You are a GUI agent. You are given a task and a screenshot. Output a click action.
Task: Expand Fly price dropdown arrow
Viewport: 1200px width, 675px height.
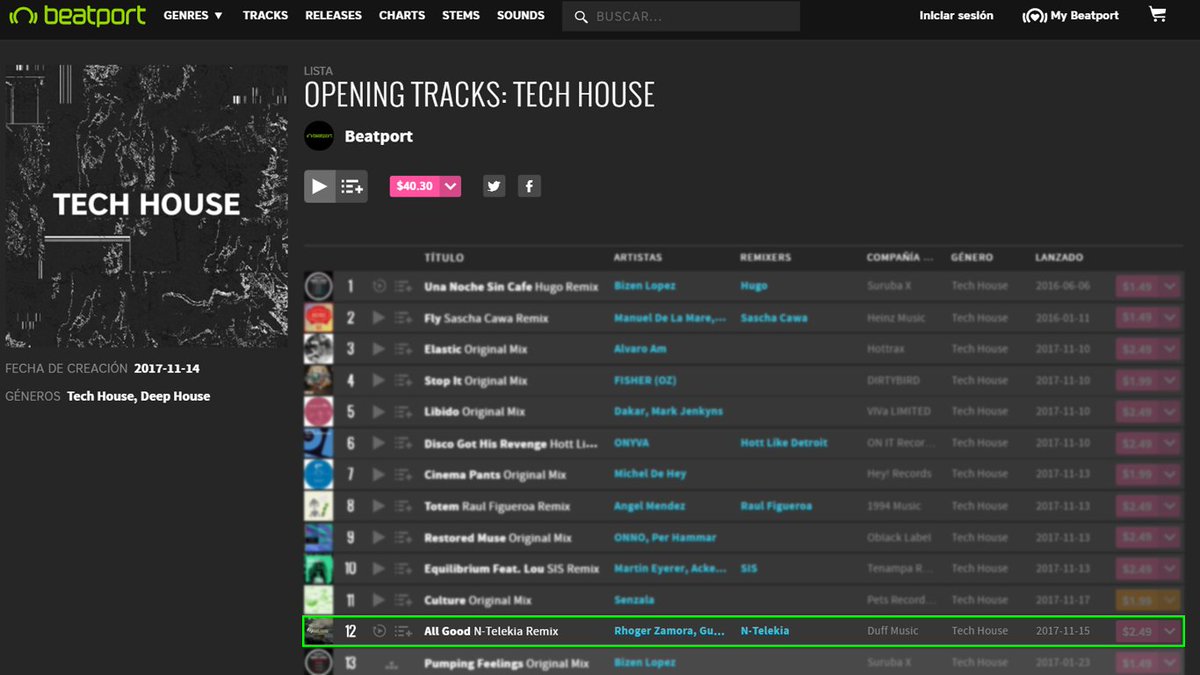[1171, 318]
